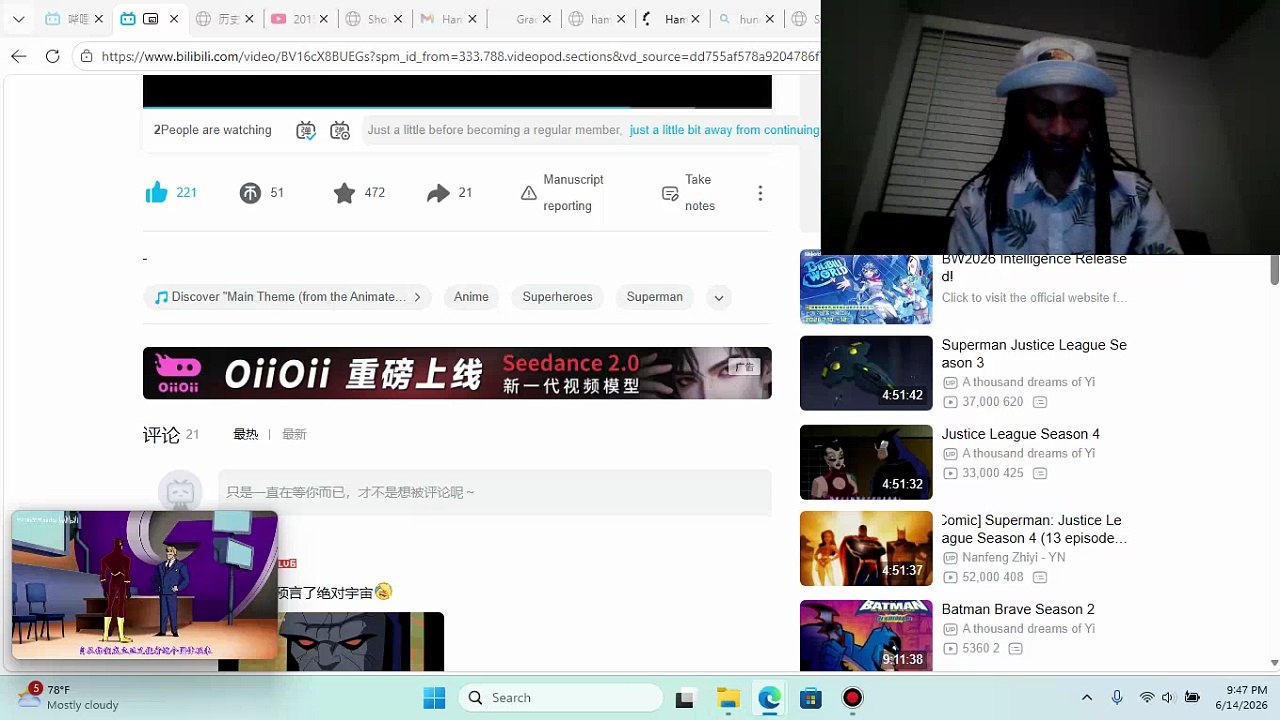Share the video using arrow icon
The width and height of the screenshot is (1280, 720).
438,193
